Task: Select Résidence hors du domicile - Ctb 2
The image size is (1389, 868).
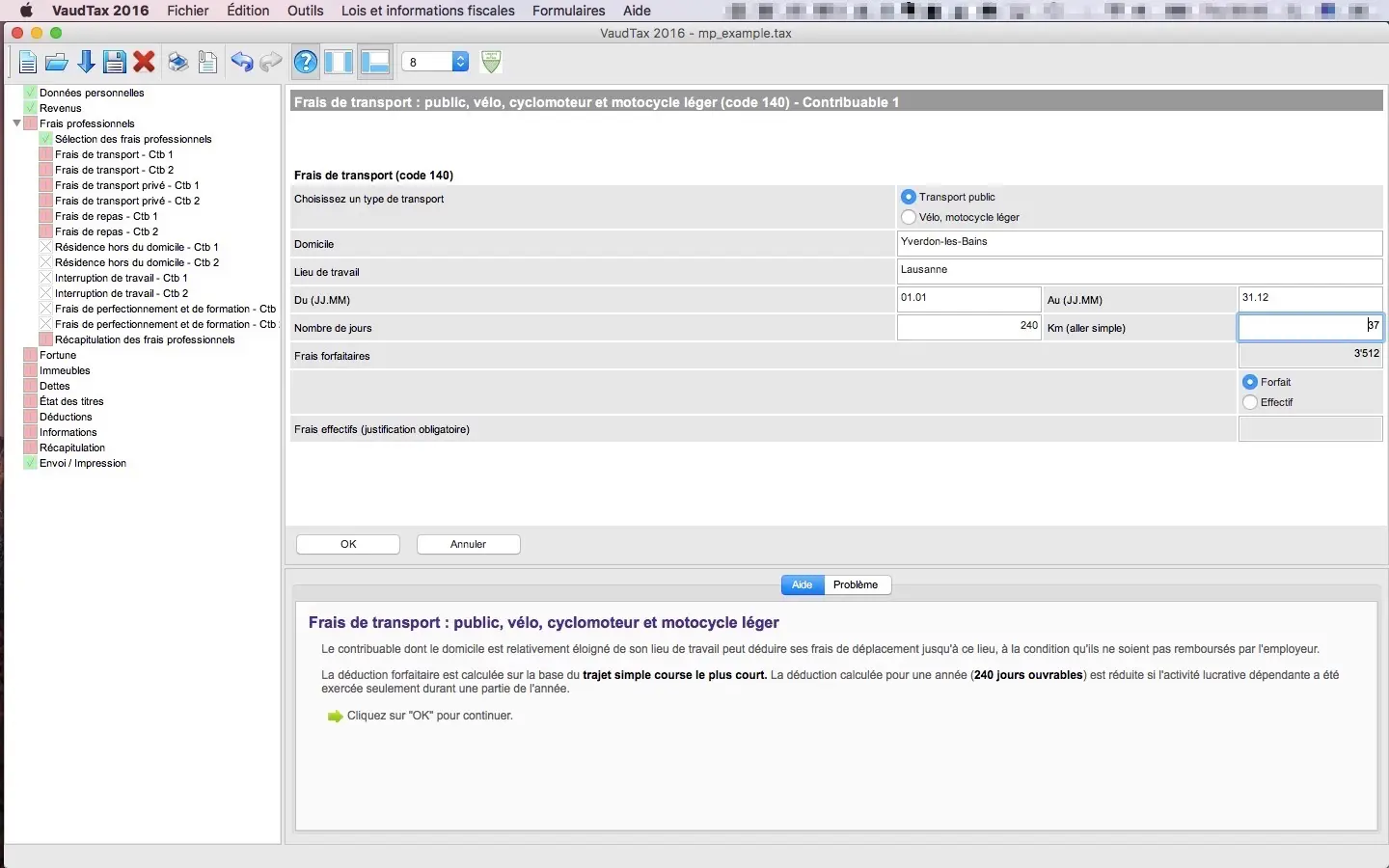Action: coord(137,262)
